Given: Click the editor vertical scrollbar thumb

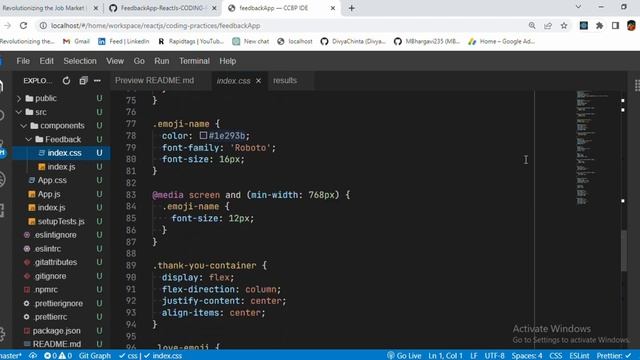Looking at the screenshot, I should coord(624,251).
